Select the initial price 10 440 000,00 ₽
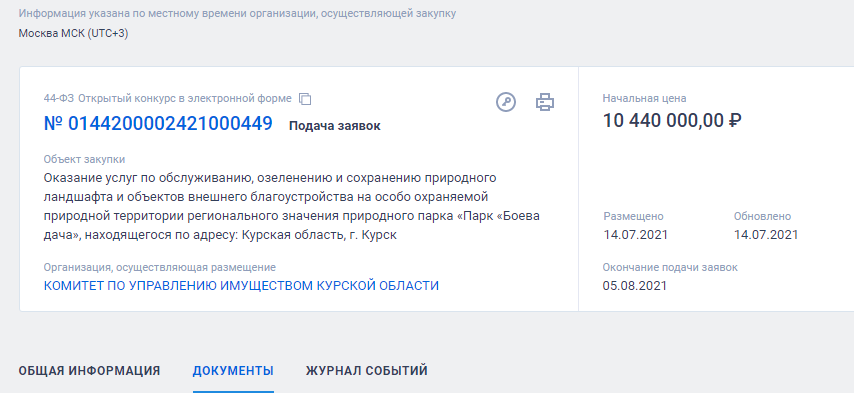 click(672, 120)
